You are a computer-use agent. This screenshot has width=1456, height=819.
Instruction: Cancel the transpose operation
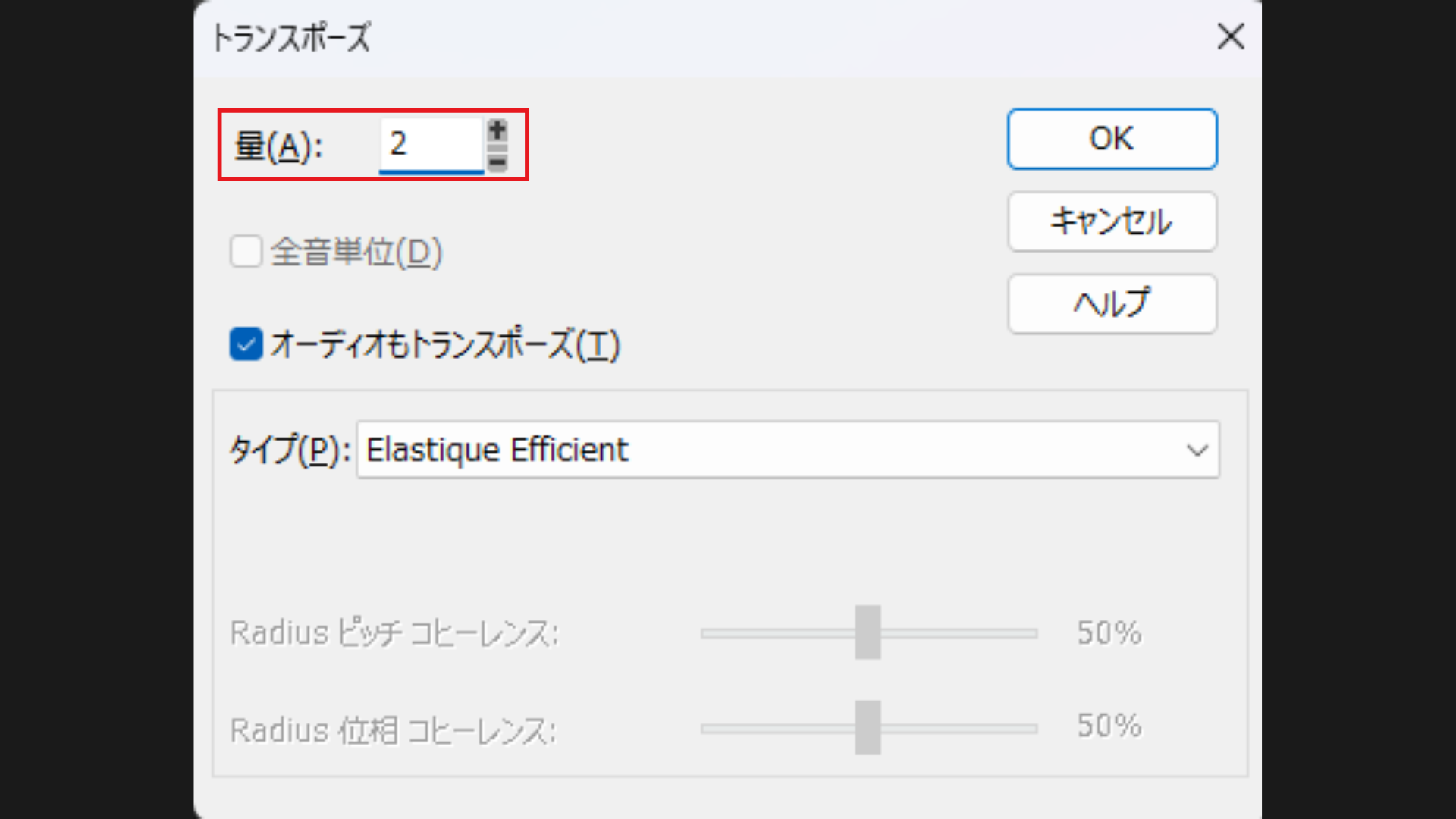1111,222
